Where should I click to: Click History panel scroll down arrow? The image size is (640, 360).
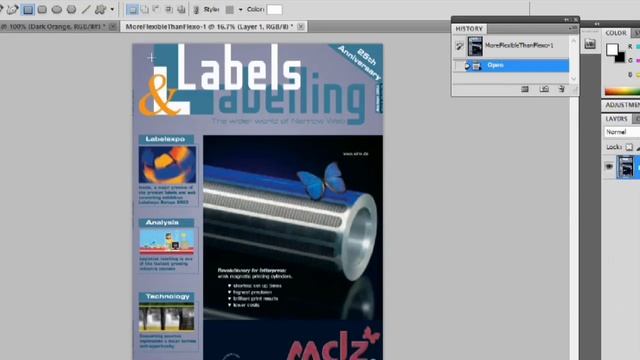click(573, 78)
